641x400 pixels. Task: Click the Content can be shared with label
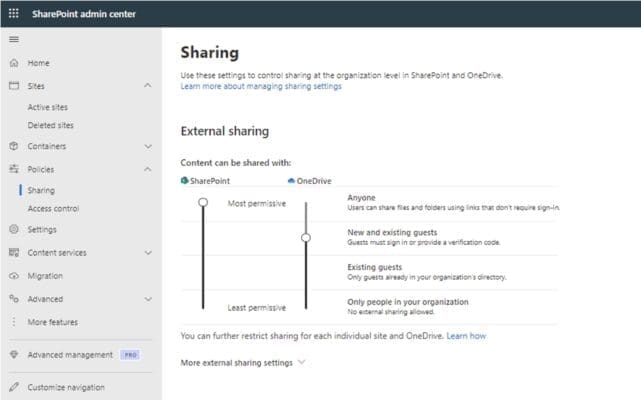click(x=236, y=163)
